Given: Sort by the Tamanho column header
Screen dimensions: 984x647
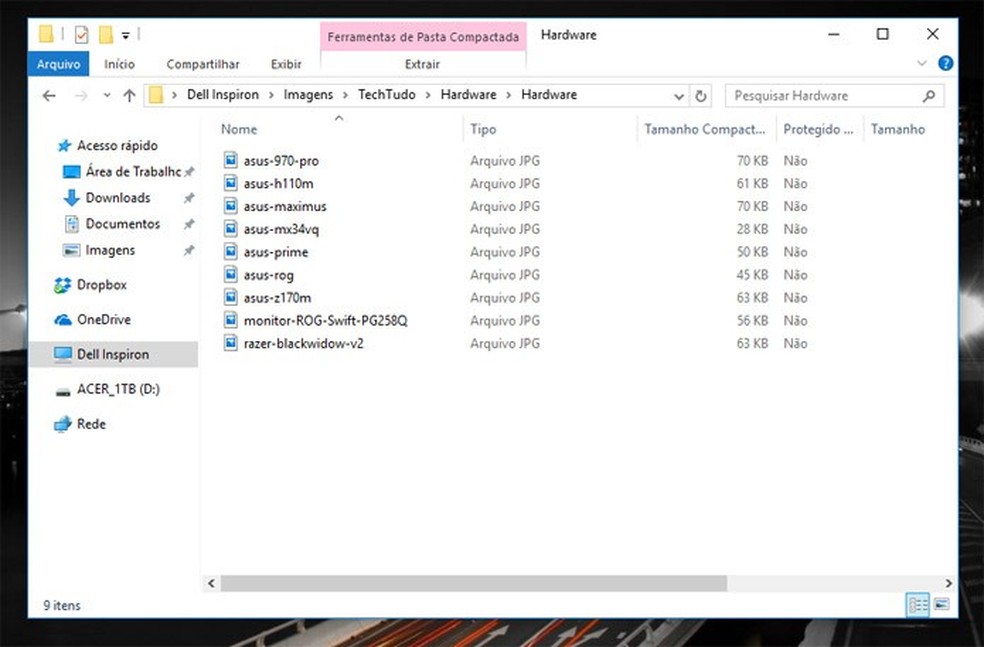Looking at the screenshot, I should [x=897, y=129].
